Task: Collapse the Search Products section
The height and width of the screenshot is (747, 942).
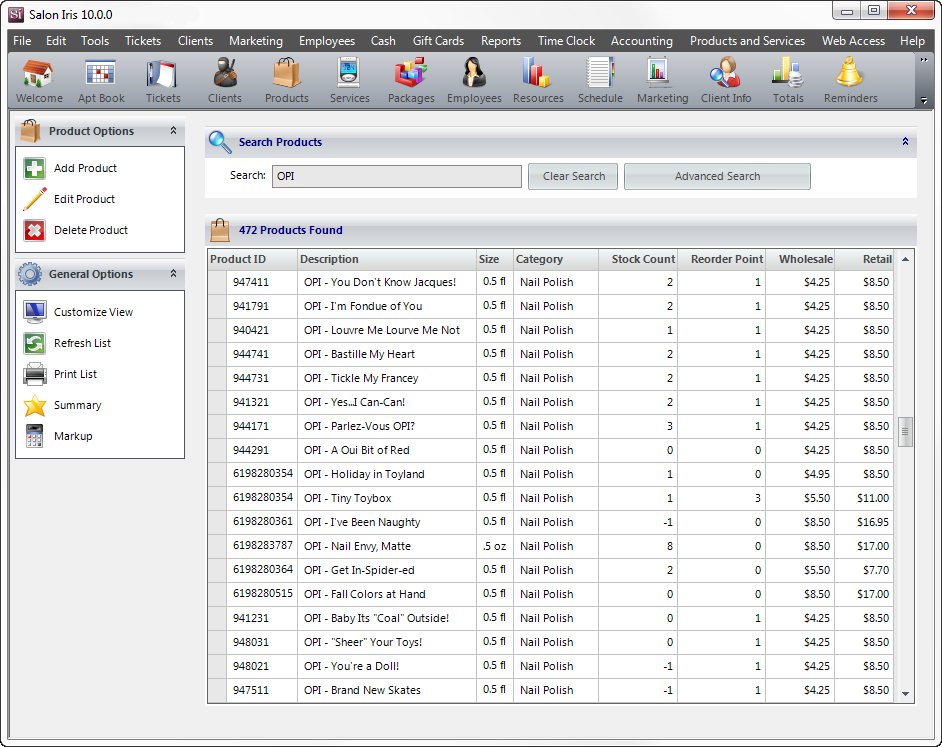Action: point(906,142)
